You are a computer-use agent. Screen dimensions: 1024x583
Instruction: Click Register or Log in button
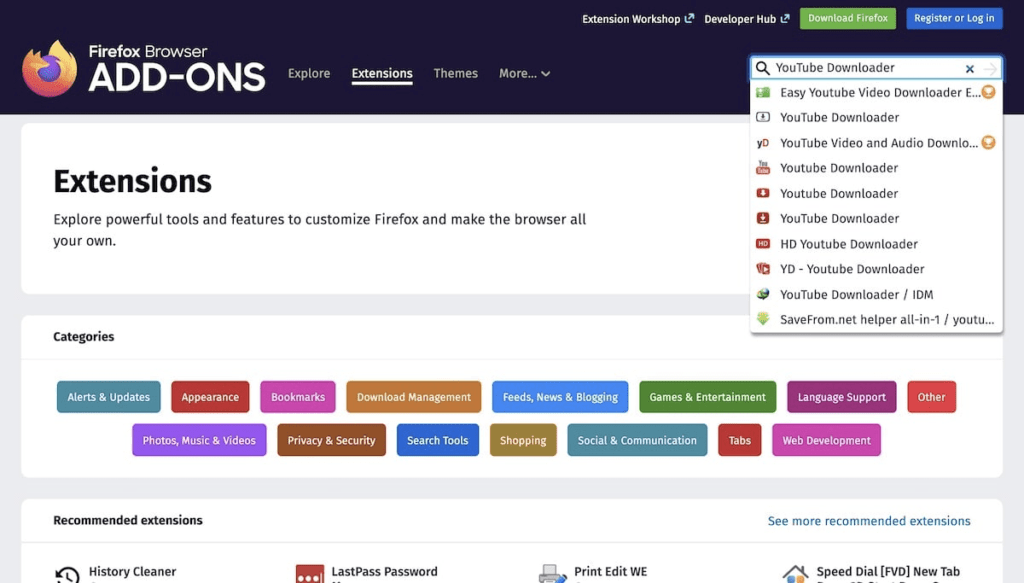(954, 18)
